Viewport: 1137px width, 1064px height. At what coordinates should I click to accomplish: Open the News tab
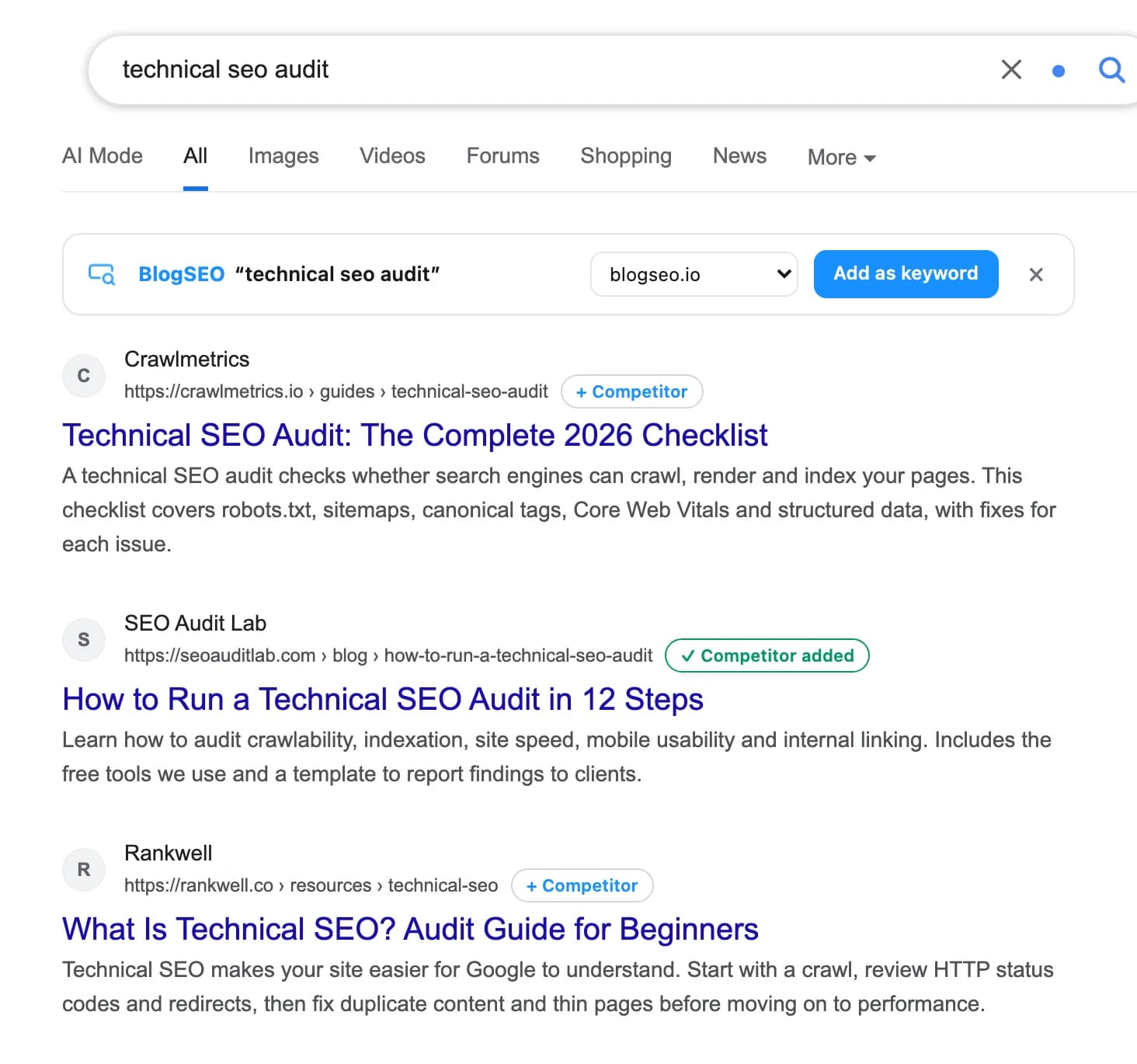point(739,156)
